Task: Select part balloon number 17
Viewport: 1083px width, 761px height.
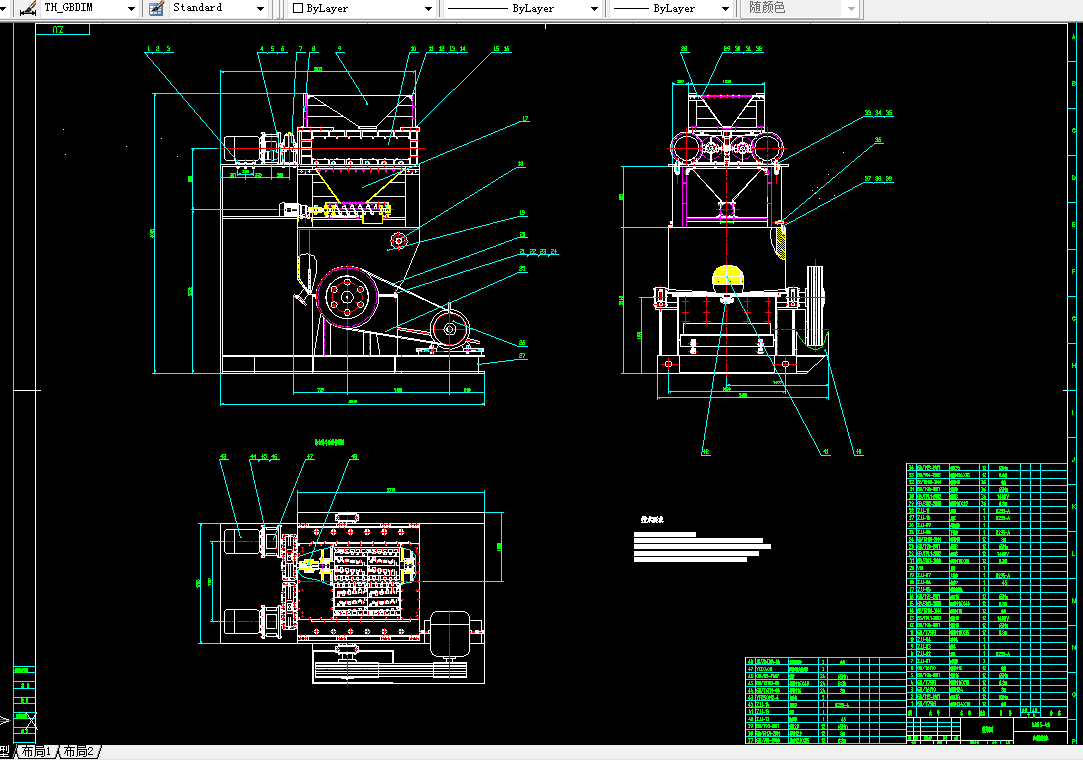Action: point(525,119)
